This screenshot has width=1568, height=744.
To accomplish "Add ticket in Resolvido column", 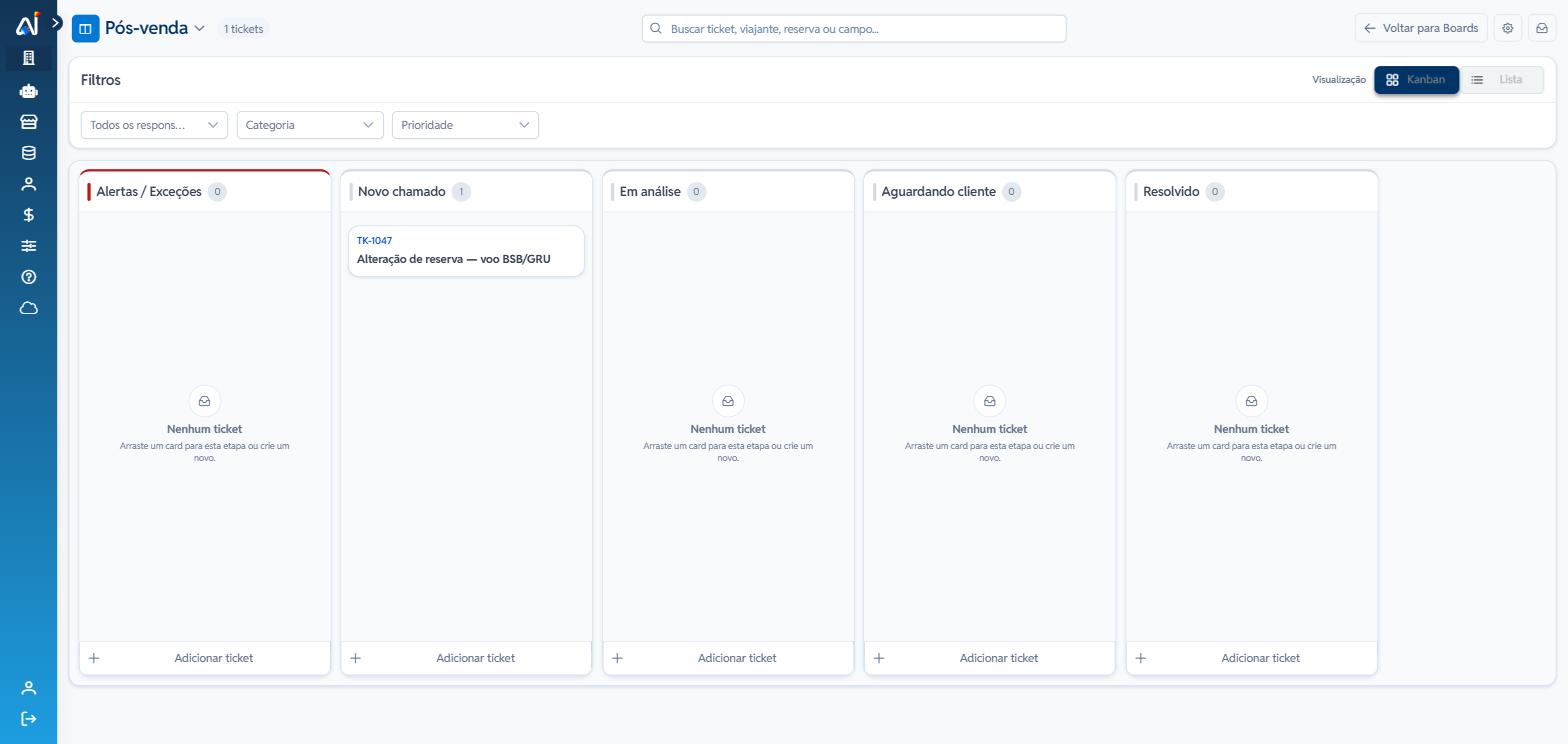I will (1252, 658).
